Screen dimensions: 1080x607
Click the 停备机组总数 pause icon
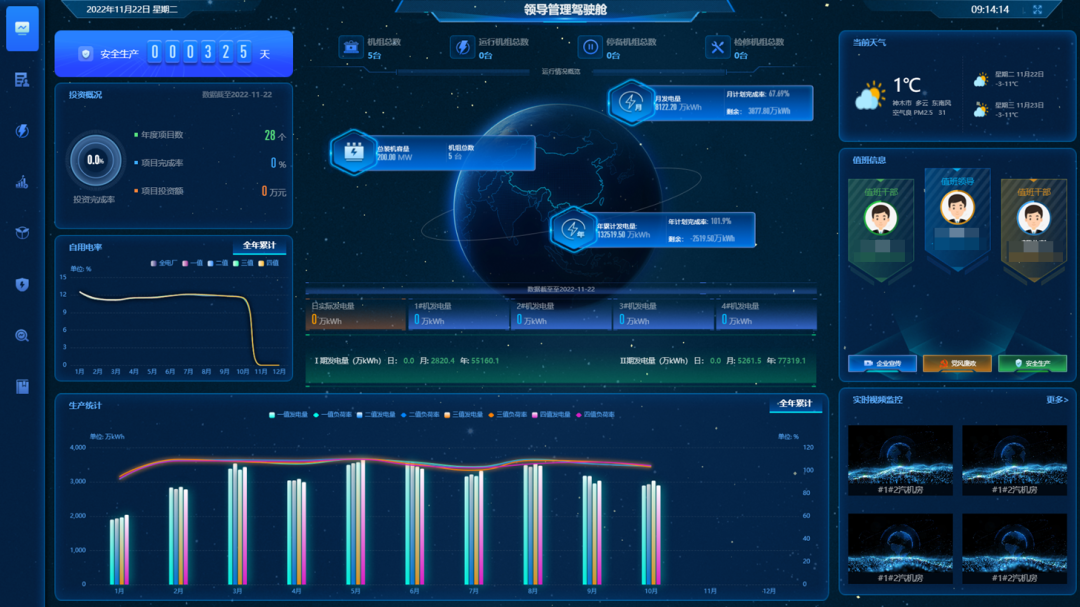[590, 47]
